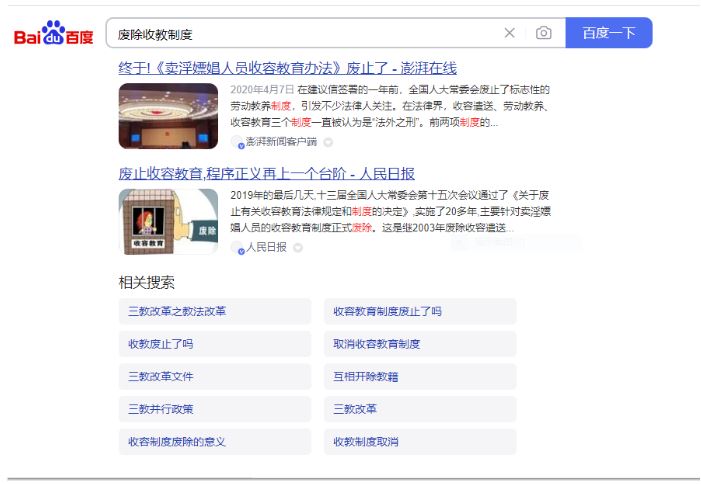Viewport: 701px width, 484px height.
Task: Click 澎湃新闻客户端 source label
Action: coord(281,142)
